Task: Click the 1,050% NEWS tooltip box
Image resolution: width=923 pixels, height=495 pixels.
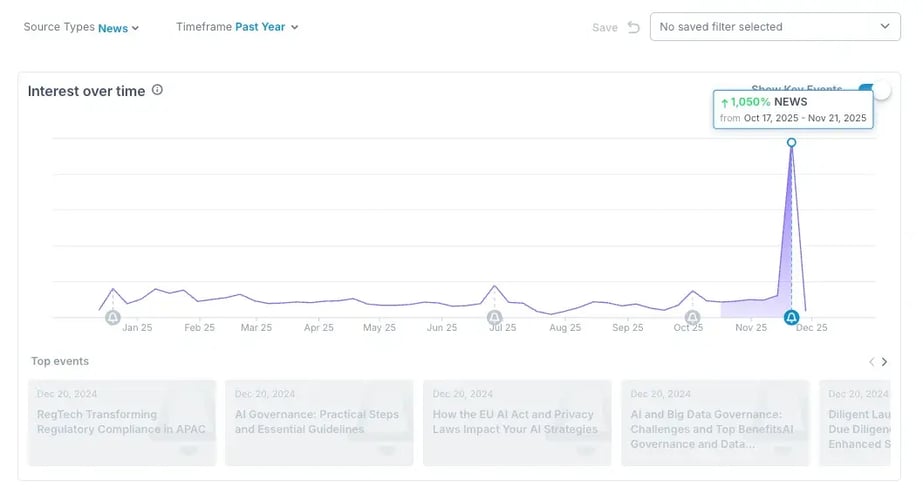Action: pos(792,109)
